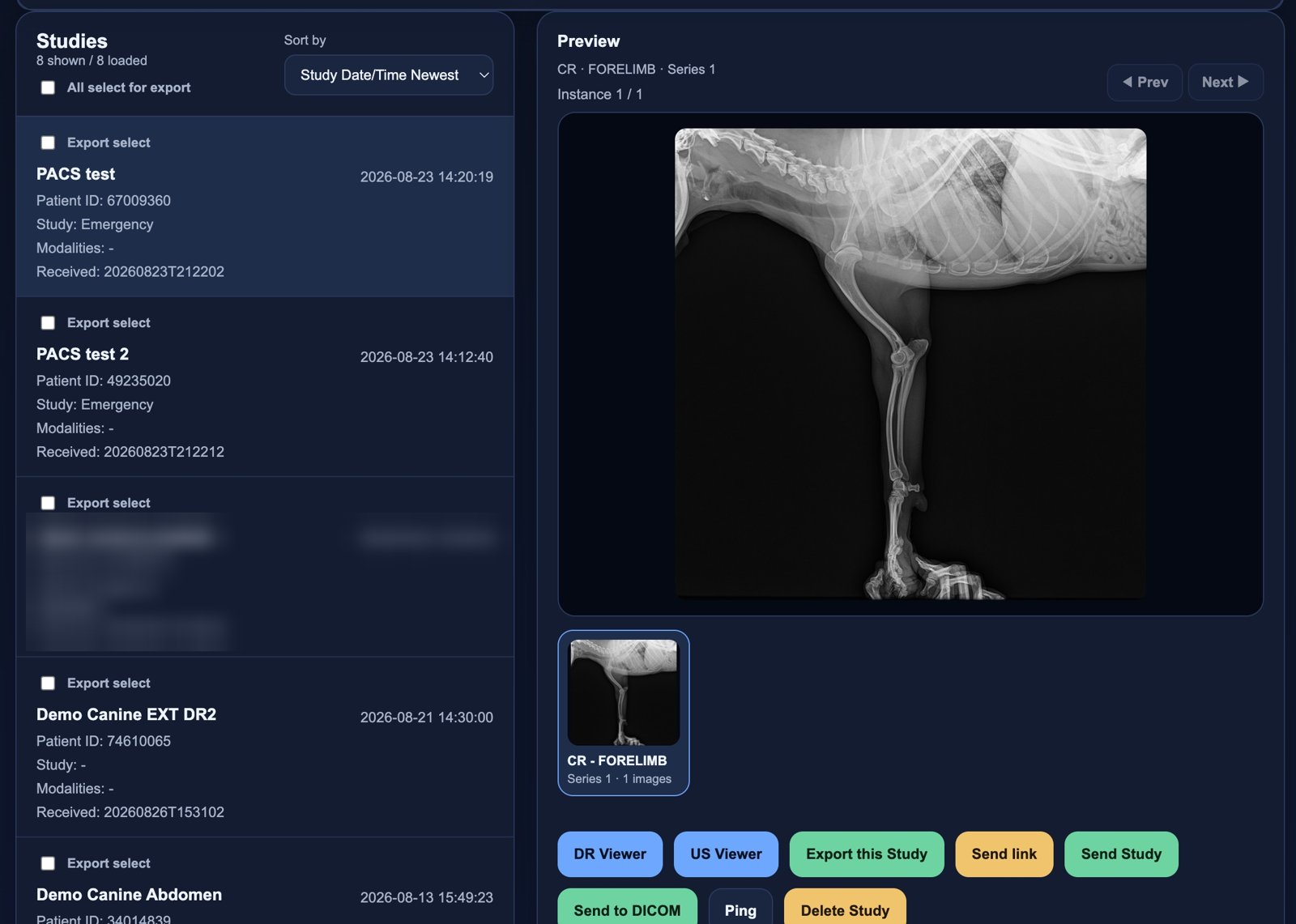The width and height of the screenshot is (1296, 924).
Task: Check Export select for PACS test 2
Action: point(48,323)
